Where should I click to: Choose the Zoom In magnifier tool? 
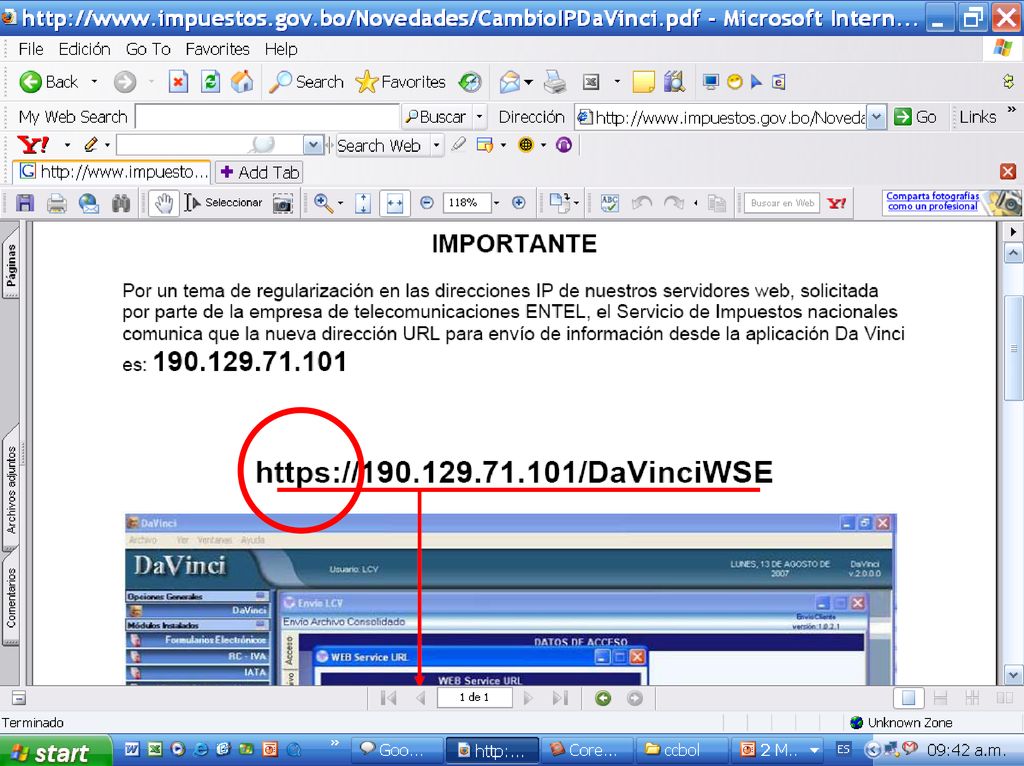pos(323,203)
